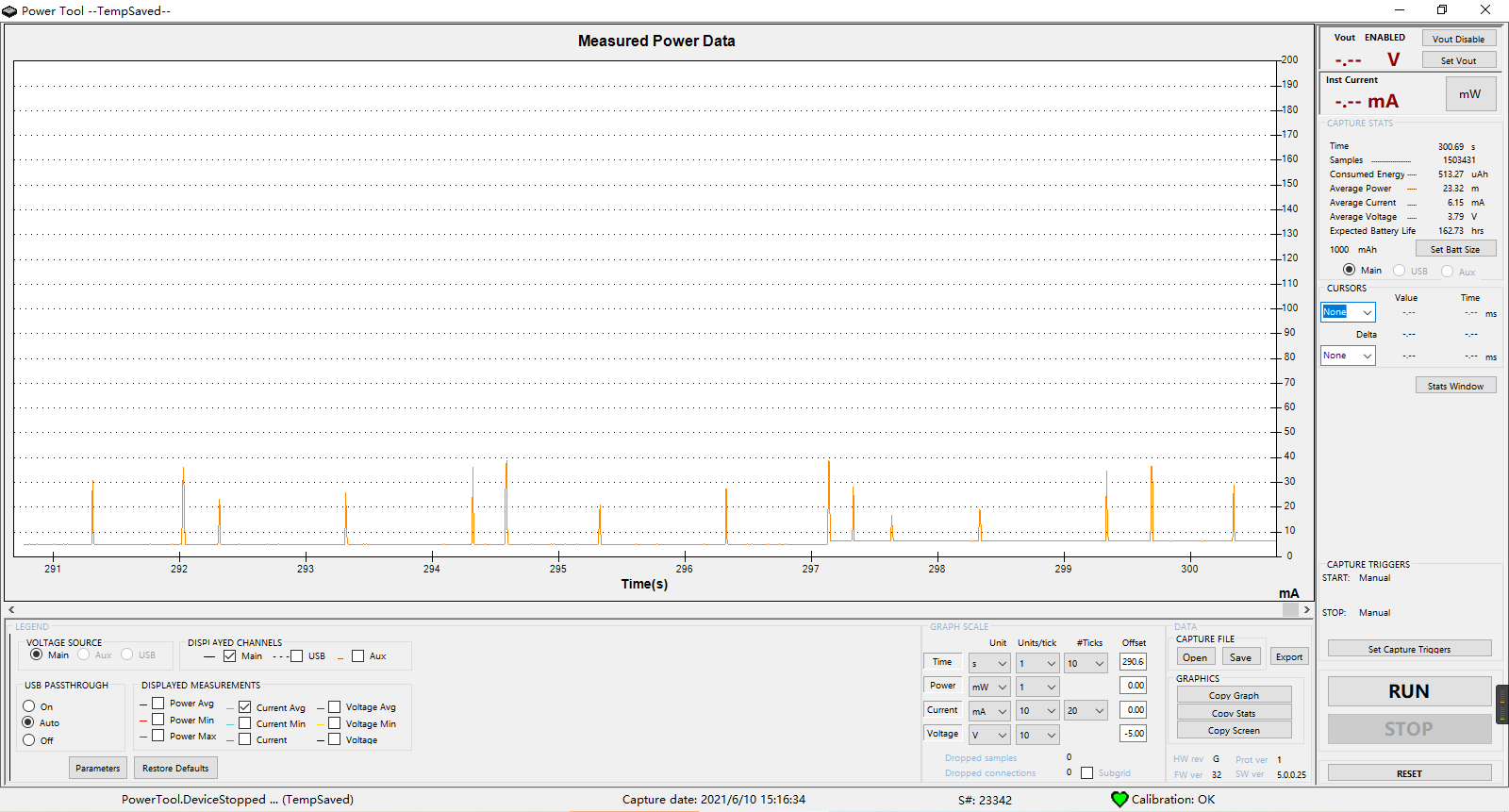Check the plain Current measurement box
This screenshot has height=812, width=1509.
click(x=244, y=739)
